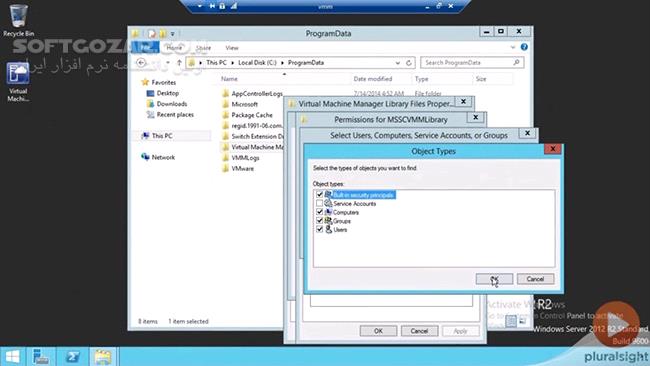650x366 pixels.
Task: Switch to the Home ribbon tab
Action: click(174, 48)
